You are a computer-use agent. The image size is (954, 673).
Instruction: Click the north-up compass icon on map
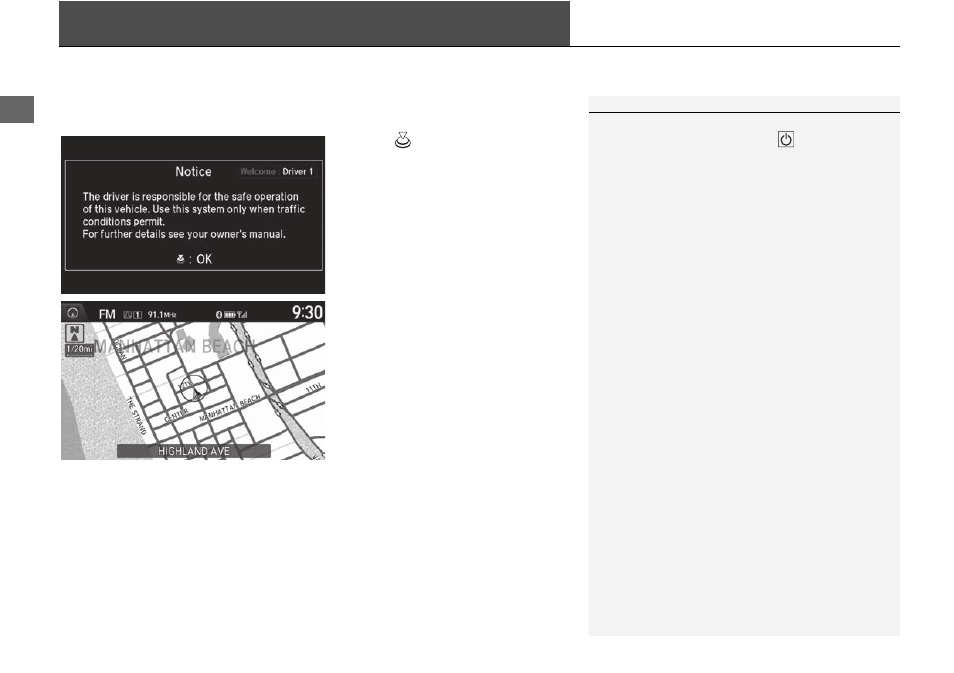[x=74, y=333]
